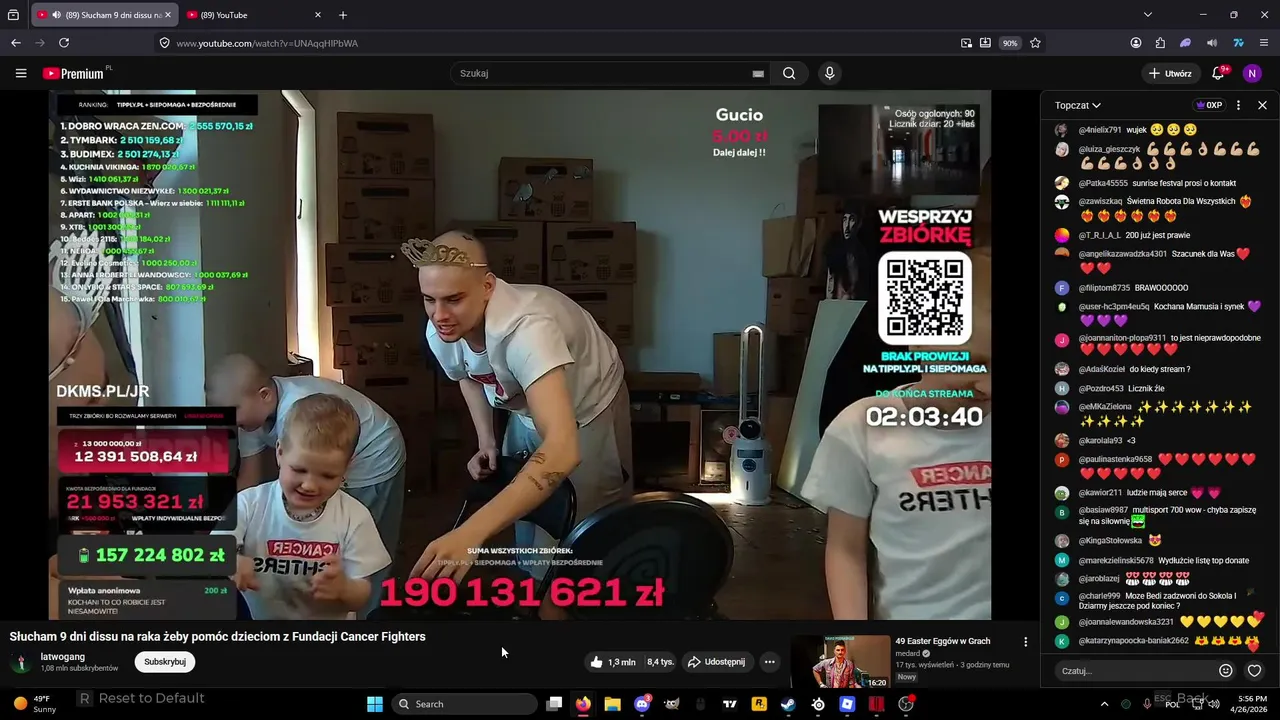Click the tray microphone icon
Image resolution: width=1280 pixels, height=720 pixels.
point(1147,704)
